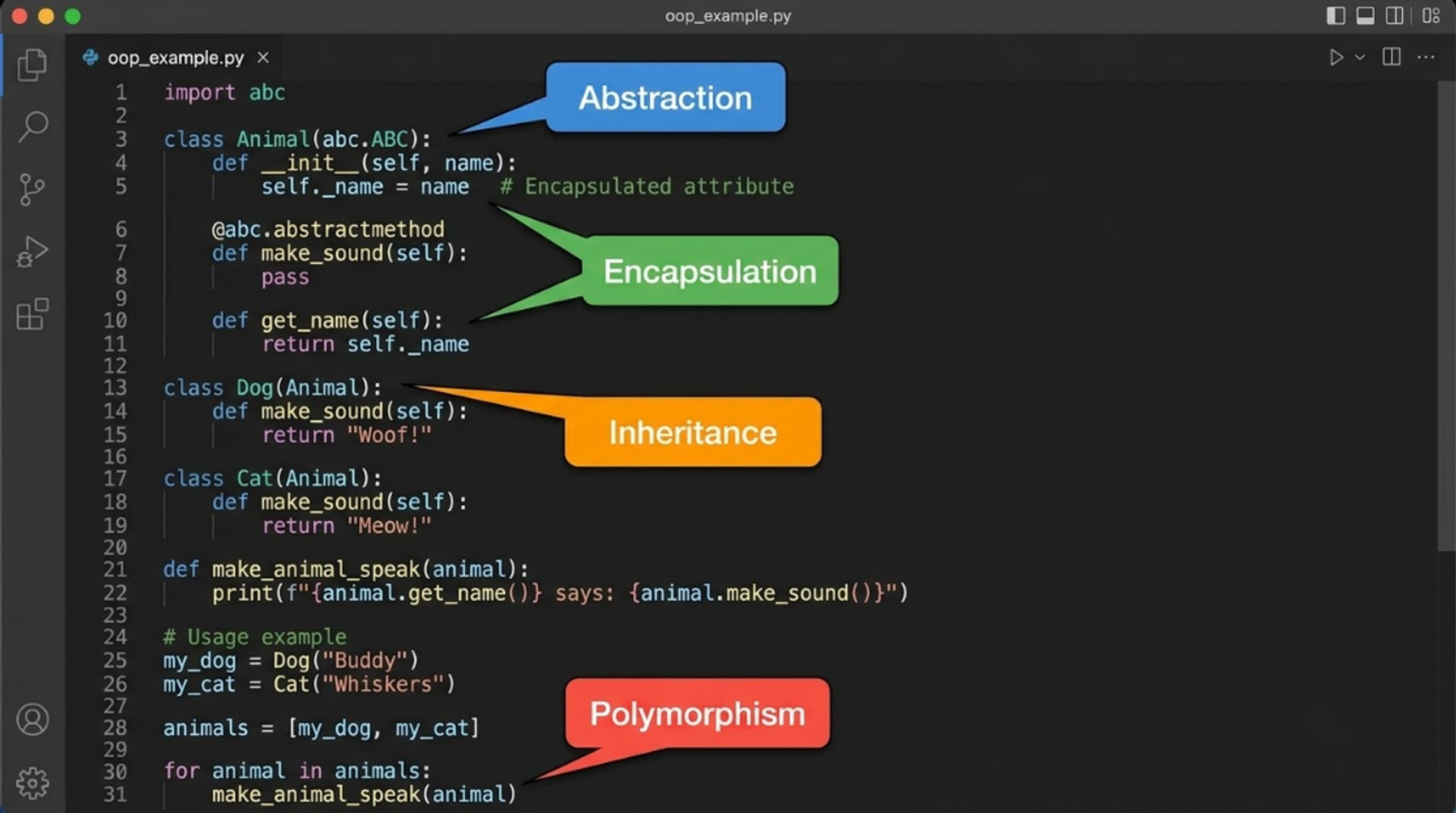Screen dimensions: 1456x813
Task: Click the green zoom window button
Action: 73,16
